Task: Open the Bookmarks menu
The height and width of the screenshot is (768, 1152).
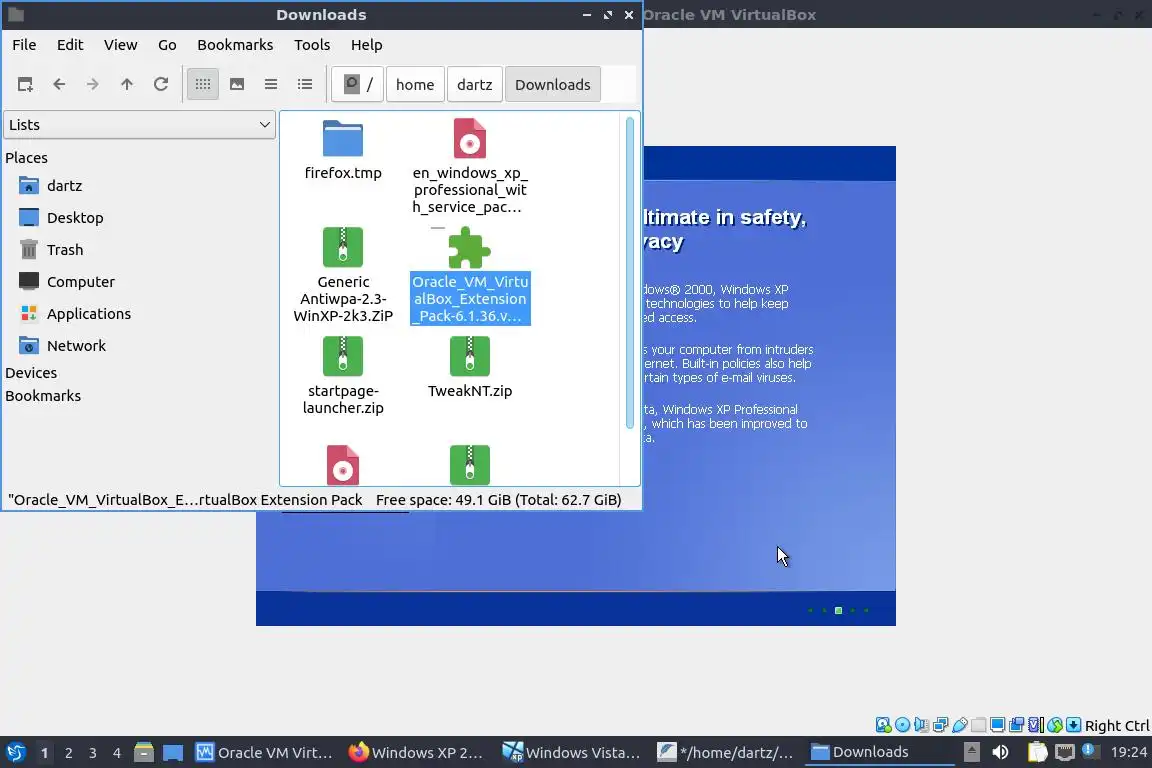Action: click(235, 45)
